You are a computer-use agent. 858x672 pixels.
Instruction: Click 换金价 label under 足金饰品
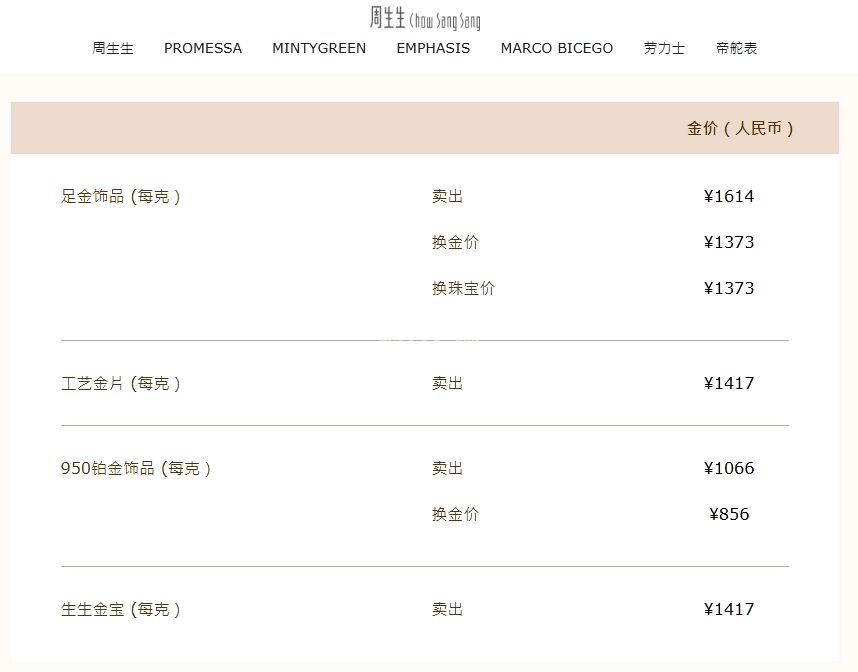[x=455, y=243]
